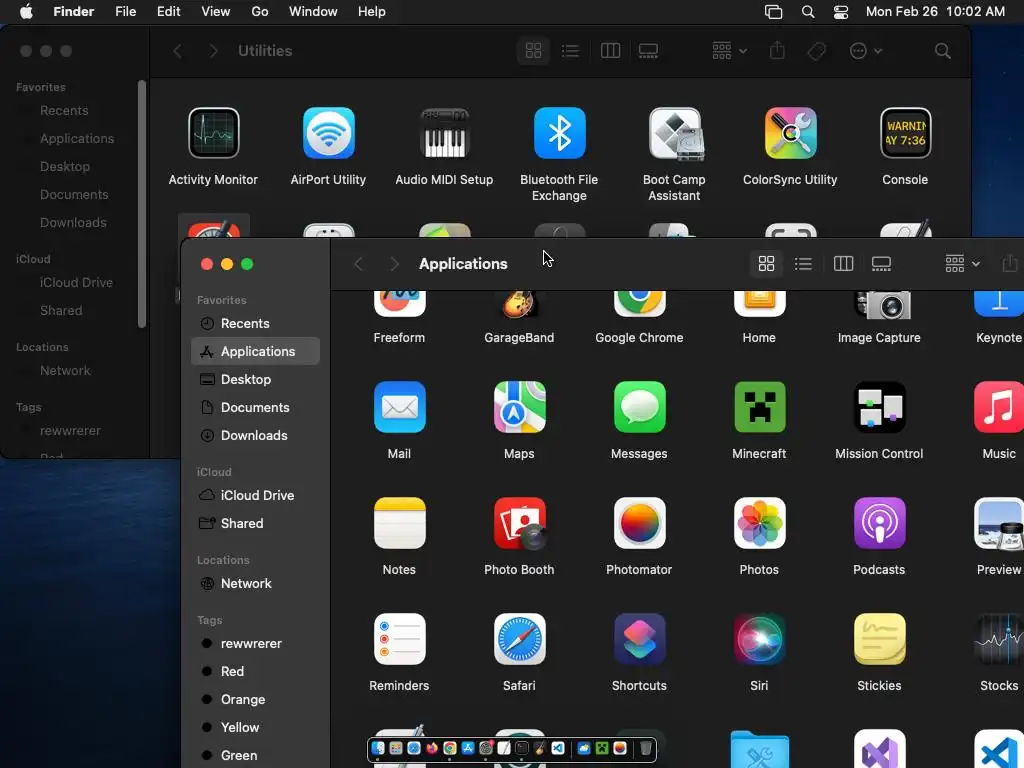This screenshot has width=1024, height=768.
Task: Open the View menu
Action: pyautogui.click(x=216, y=12)
